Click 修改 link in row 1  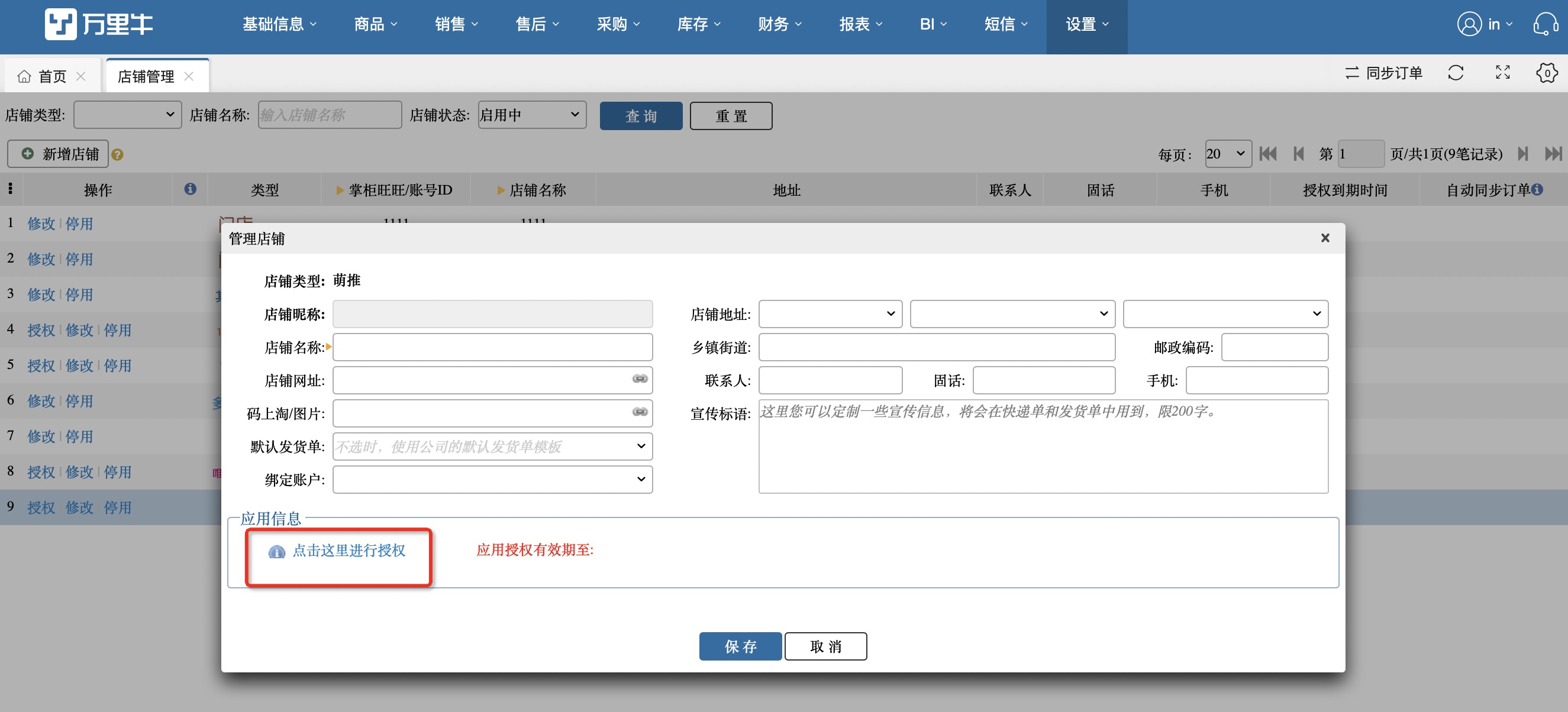(41, 224)
